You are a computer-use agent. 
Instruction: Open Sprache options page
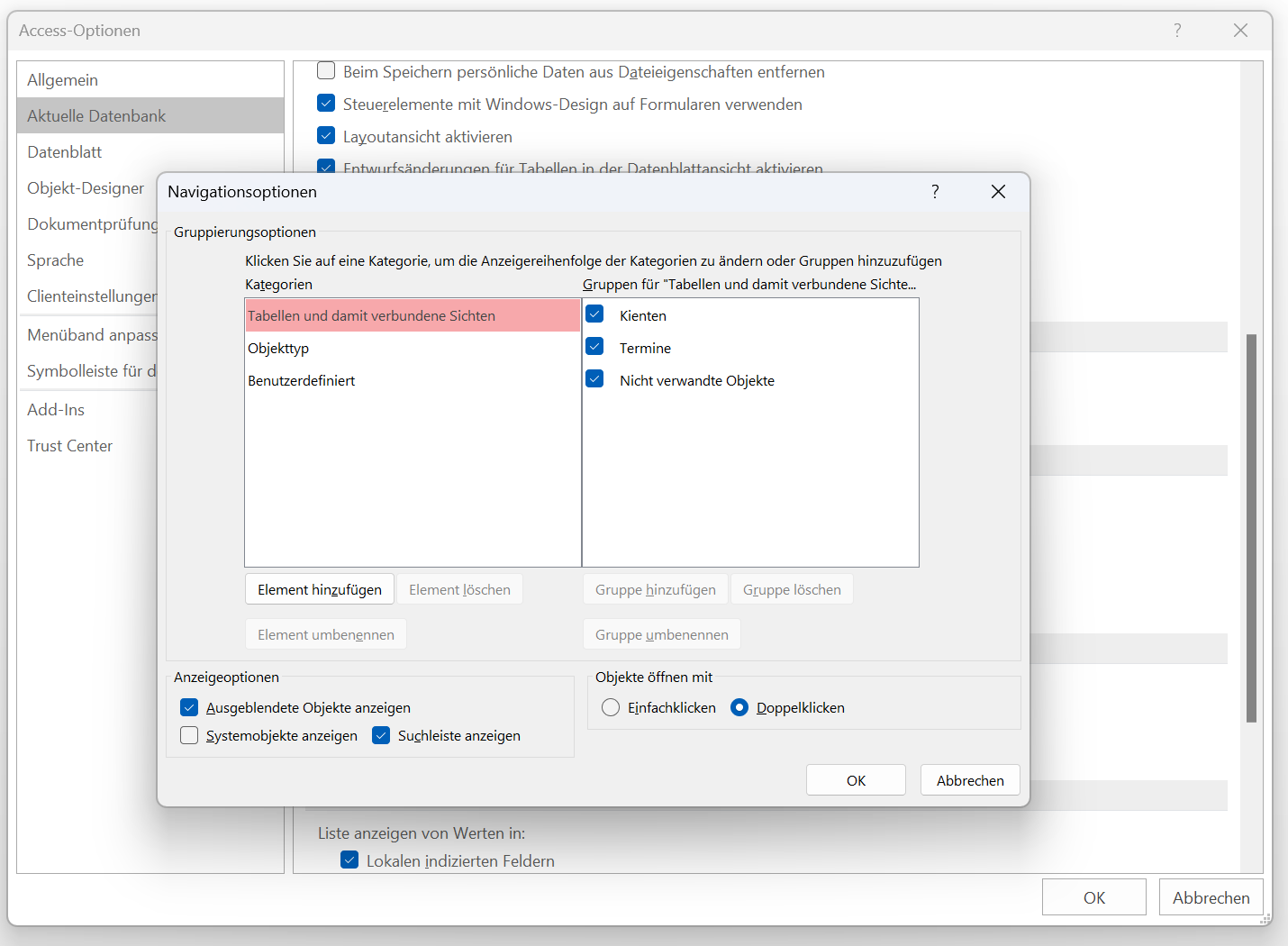[x=87, y=260]
